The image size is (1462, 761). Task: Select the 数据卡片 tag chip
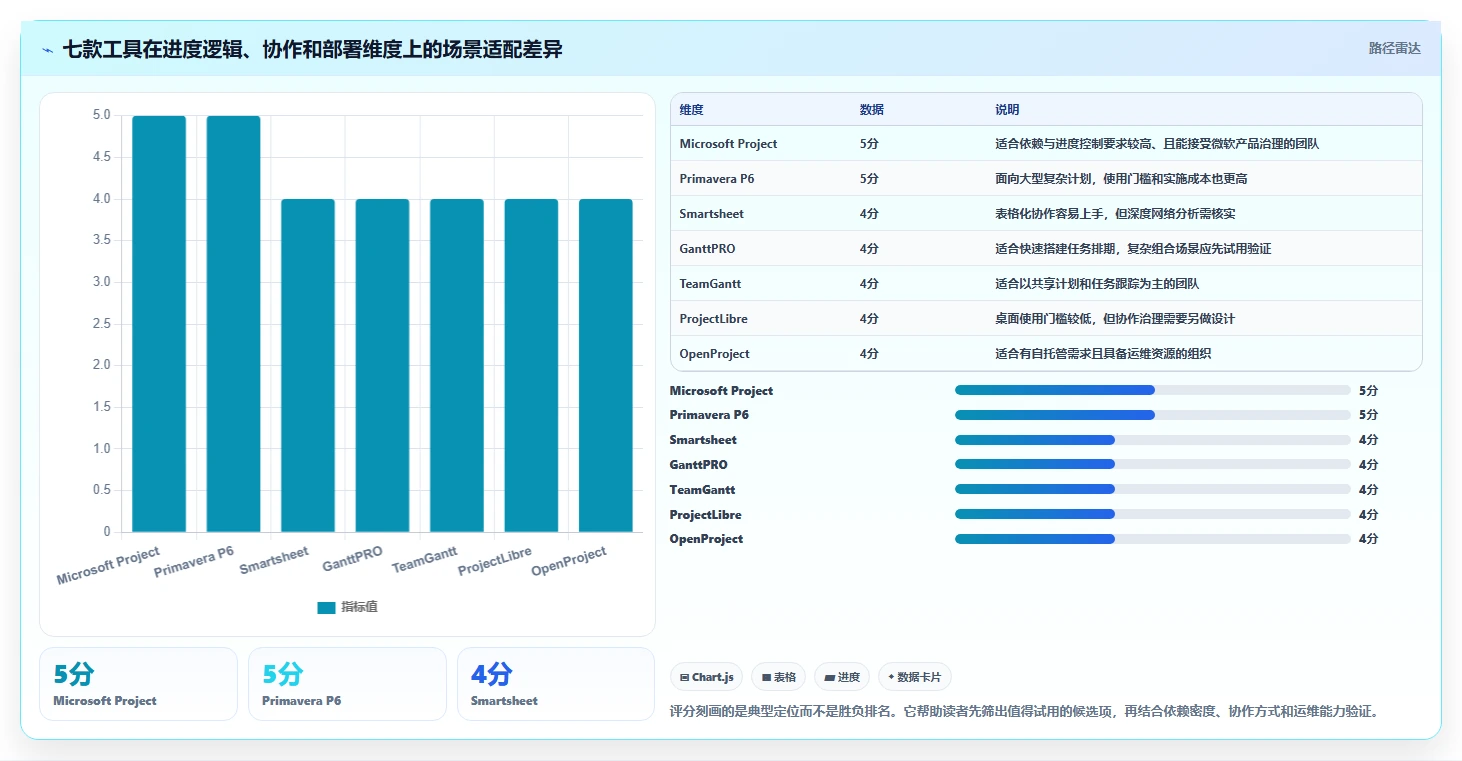915,677
